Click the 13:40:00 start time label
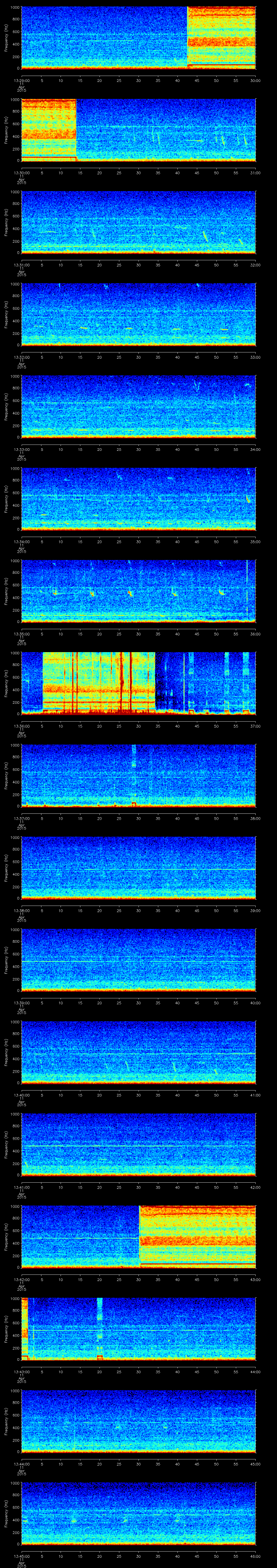This screenshot has width=277, height=1568. click(x=21, y=1095)
